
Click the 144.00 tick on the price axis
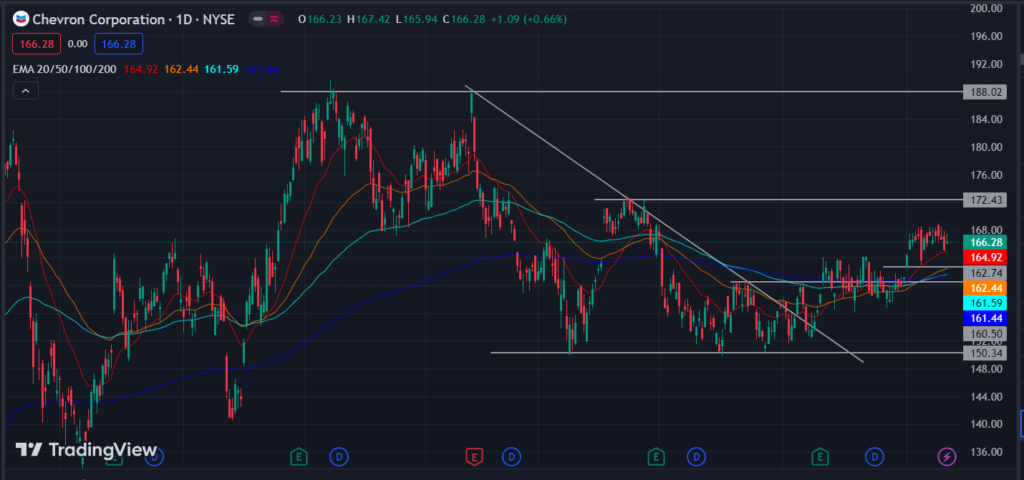pos(986,396)
